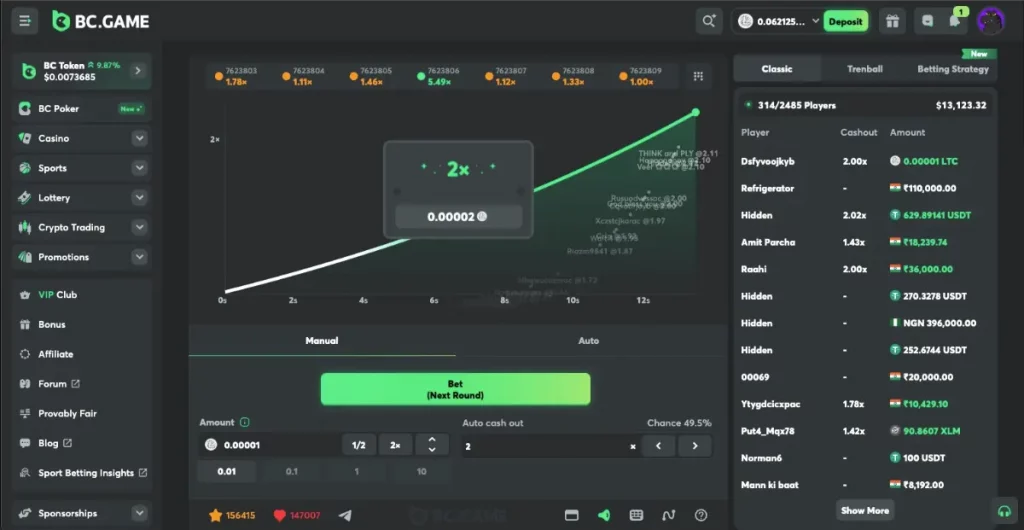Viewport: 1024px width, 530px height.
Task: Open the VIP Club page
Action: [x=57, y=294]
